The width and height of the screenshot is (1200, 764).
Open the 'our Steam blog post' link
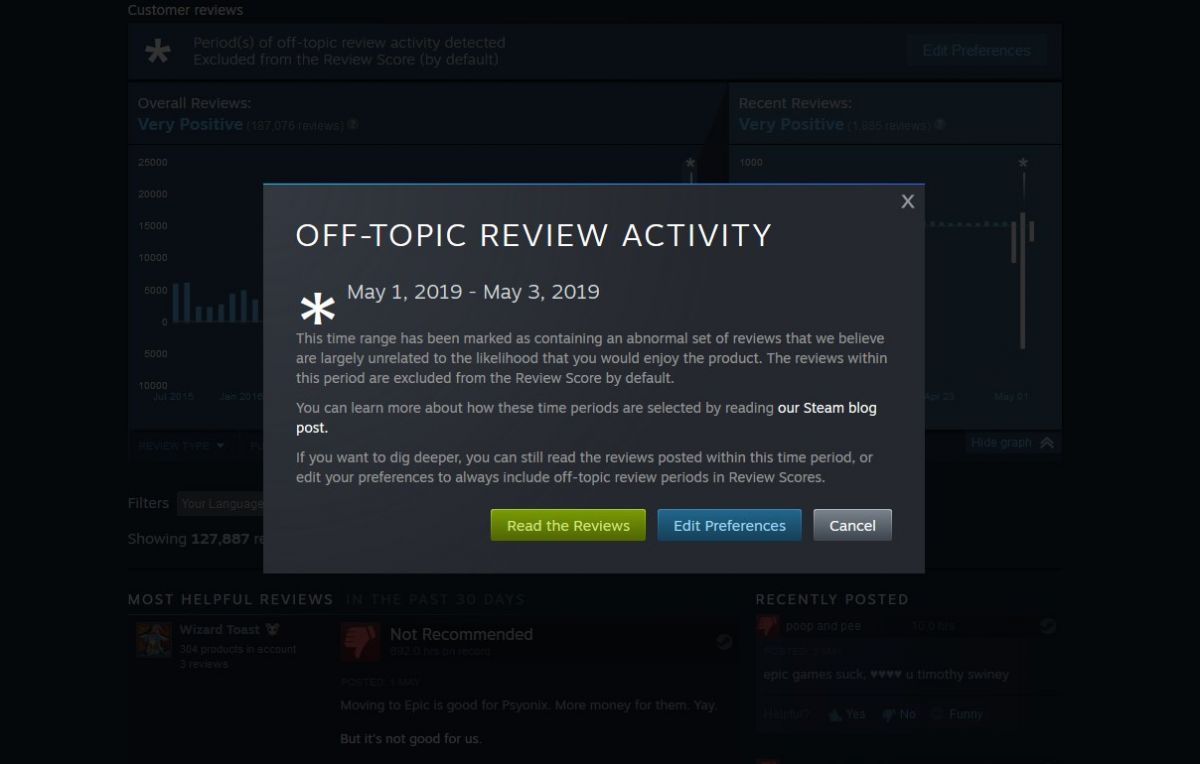(x=586, y=418)
